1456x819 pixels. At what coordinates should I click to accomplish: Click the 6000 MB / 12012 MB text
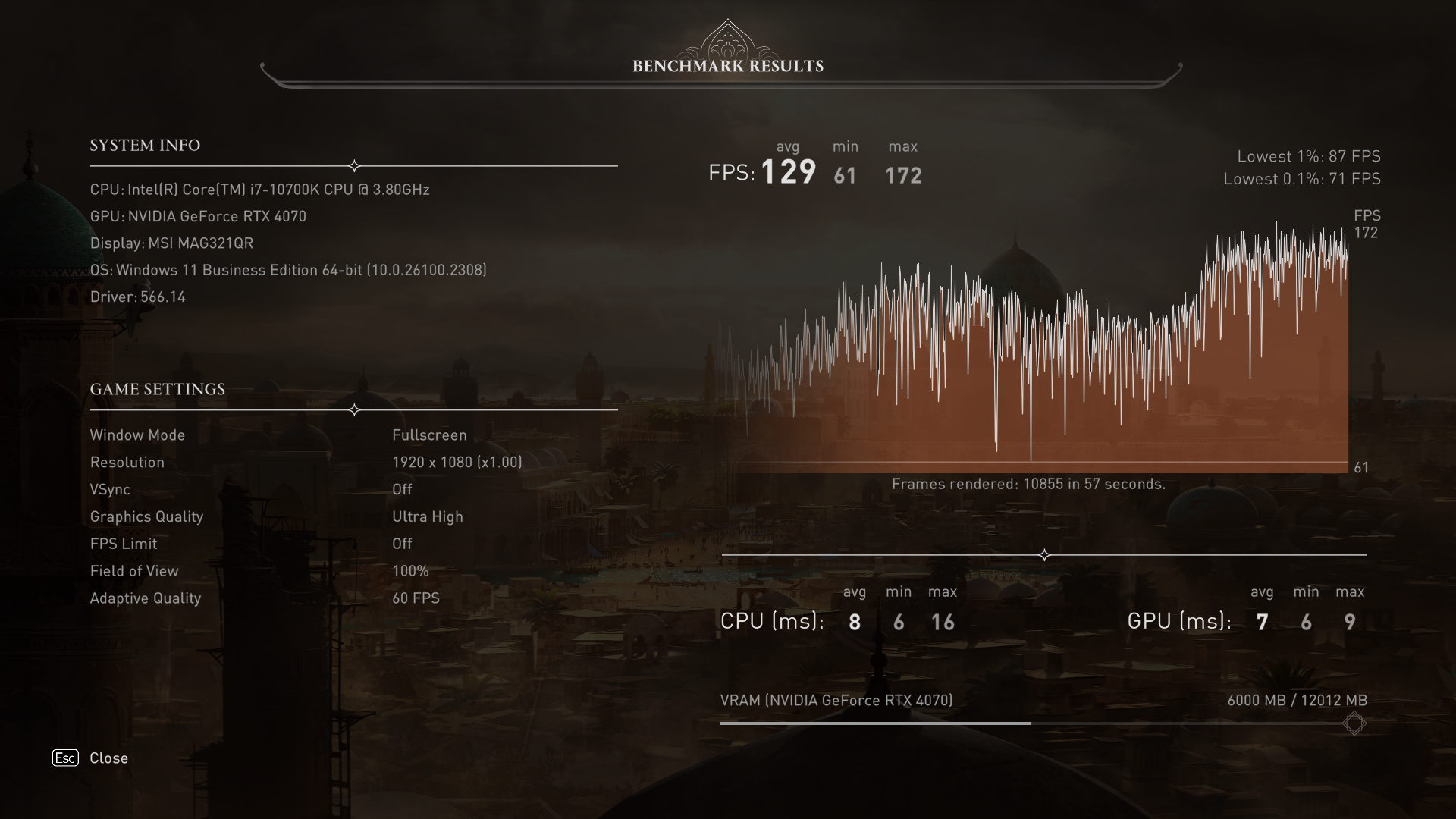1298,701
